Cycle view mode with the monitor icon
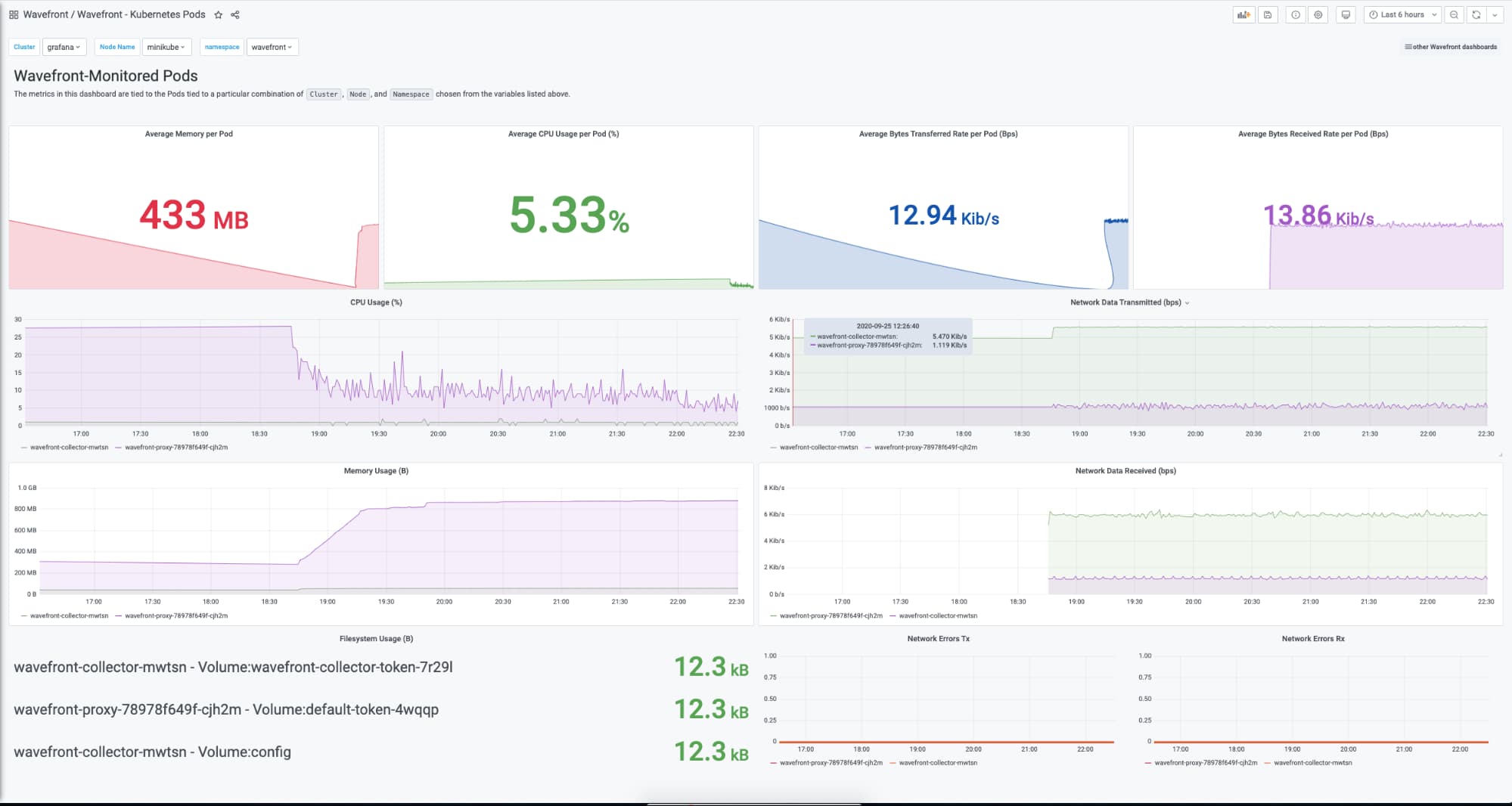 point(1346,14)
